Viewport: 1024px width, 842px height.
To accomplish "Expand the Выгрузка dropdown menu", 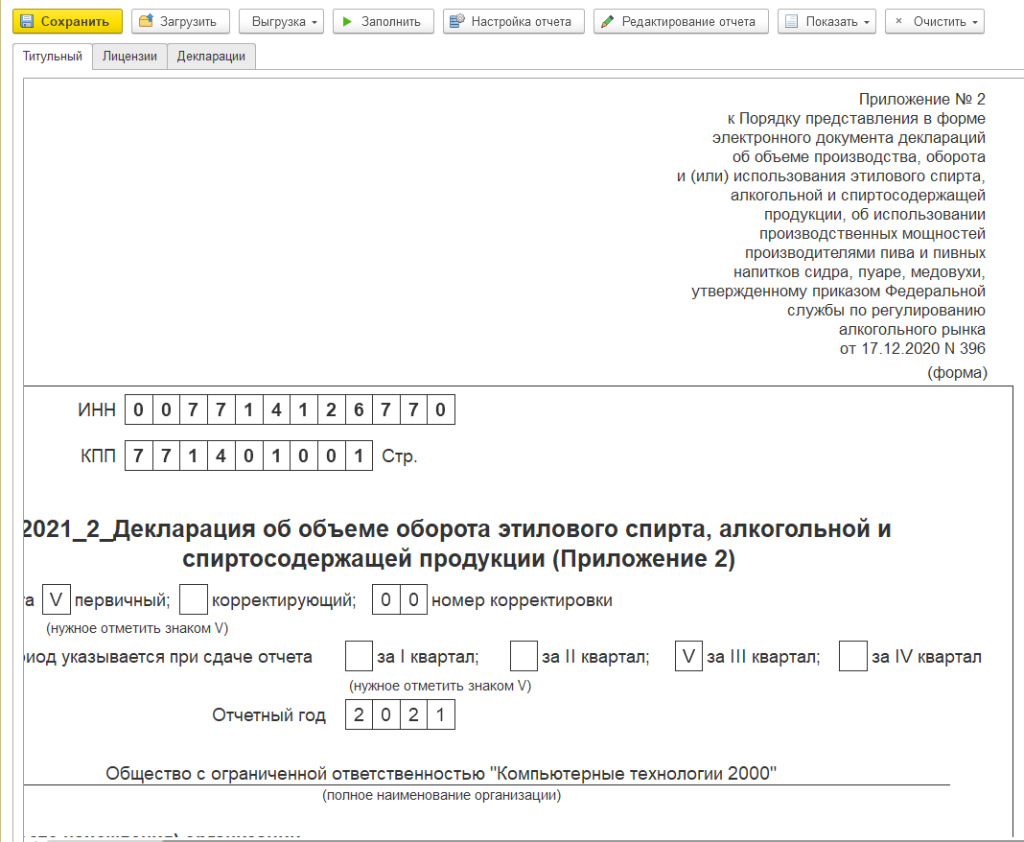I will point(315,22).
